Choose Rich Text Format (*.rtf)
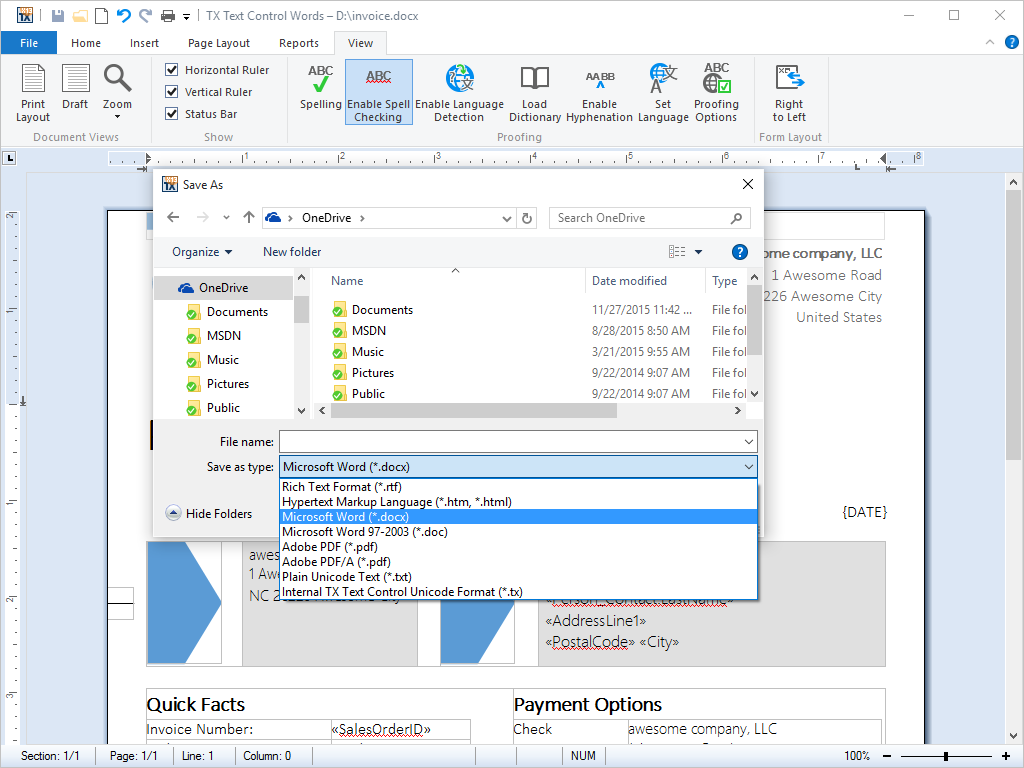 tap(519, 487)
